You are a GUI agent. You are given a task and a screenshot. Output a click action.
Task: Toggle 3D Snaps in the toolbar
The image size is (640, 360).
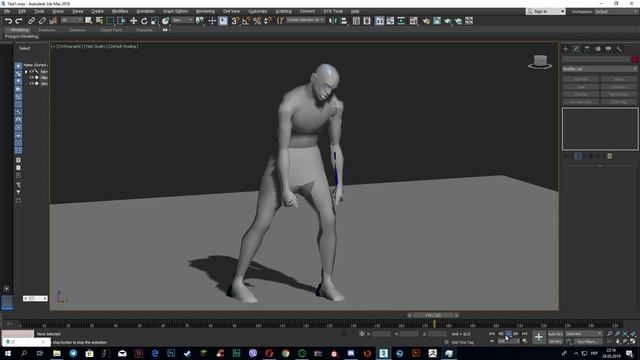tap(236, 20)
